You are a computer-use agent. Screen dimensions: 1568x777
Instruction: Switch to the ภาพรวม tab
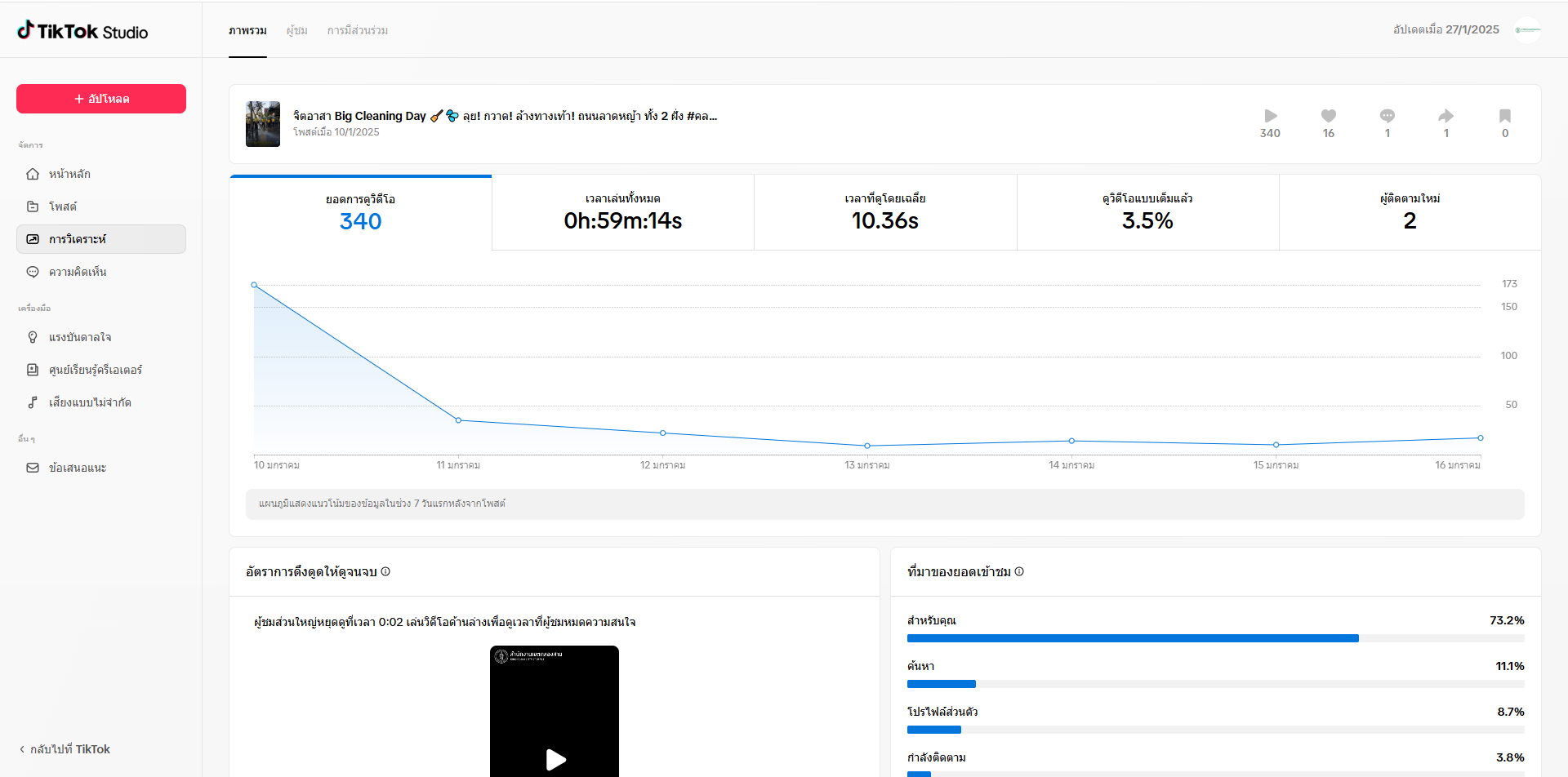click(x=247, y=30)
